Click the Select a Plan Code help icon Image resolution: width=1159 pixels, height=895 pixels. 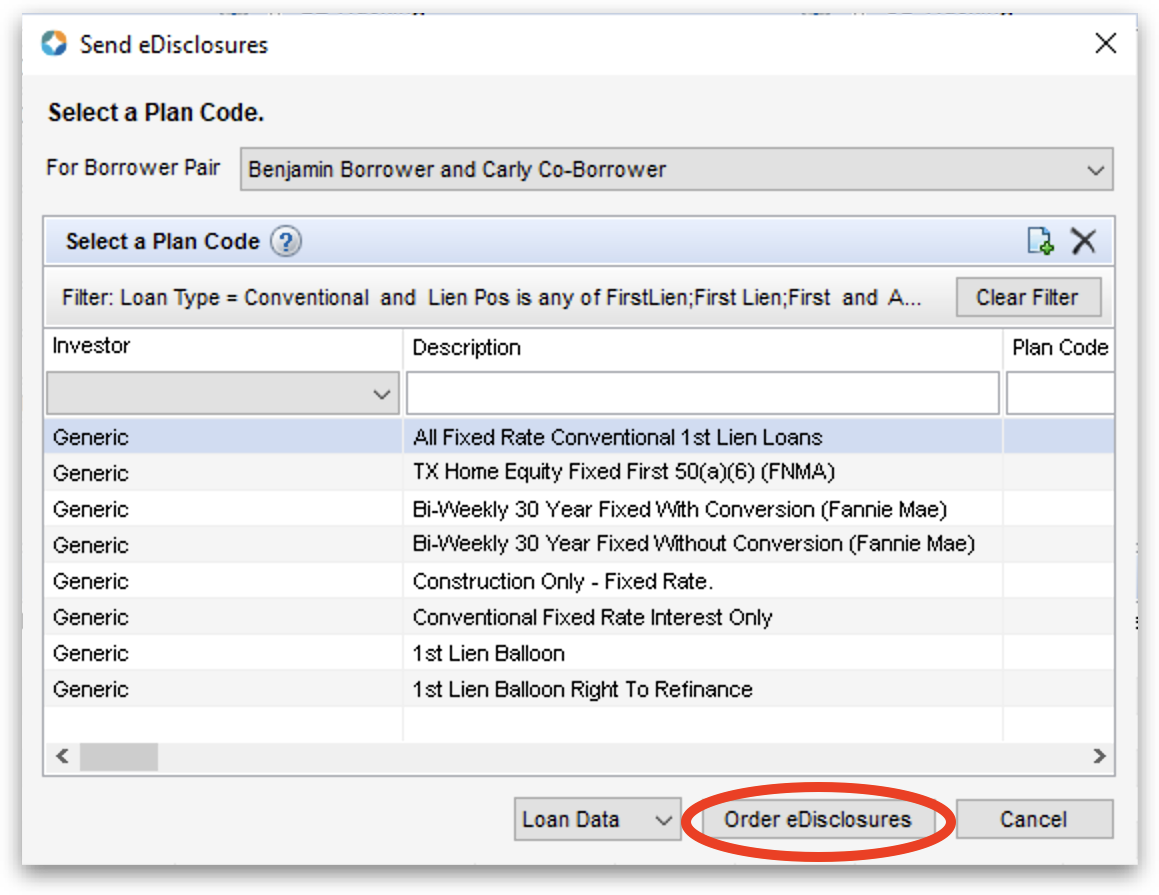coord(285,242)
